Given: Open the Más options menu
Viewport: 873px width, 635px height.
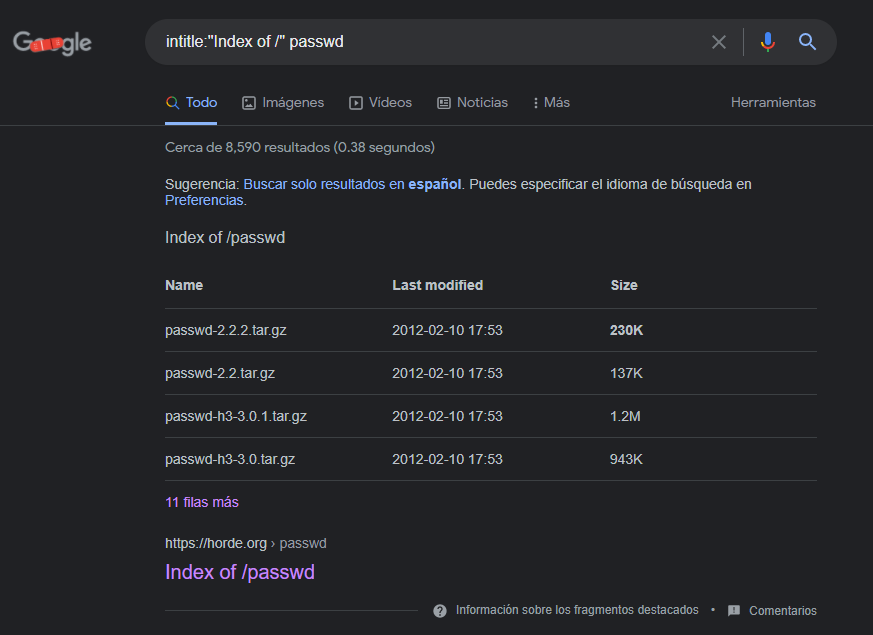Looking at the screenshot, I should click(x=551, y=102).
